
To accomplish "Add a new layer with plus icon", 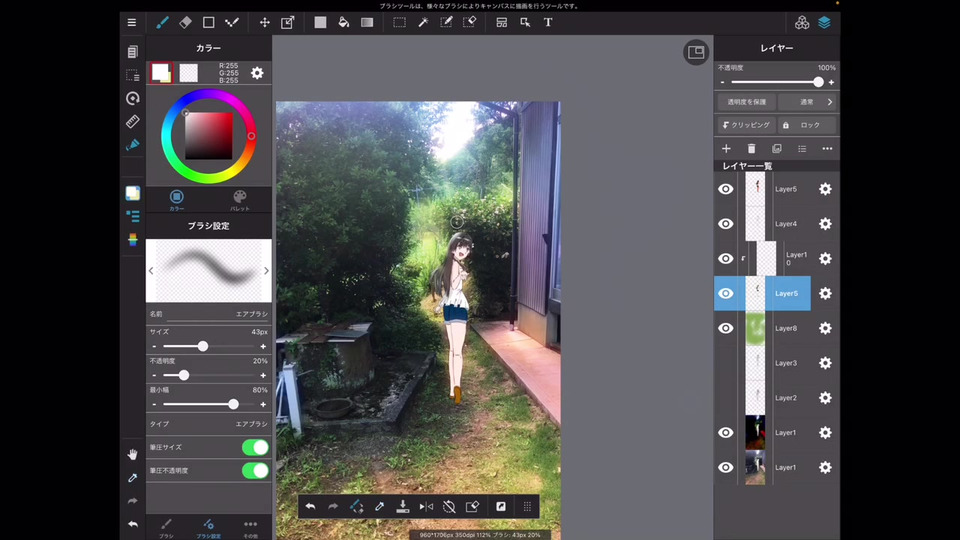I will pos(726,149).
